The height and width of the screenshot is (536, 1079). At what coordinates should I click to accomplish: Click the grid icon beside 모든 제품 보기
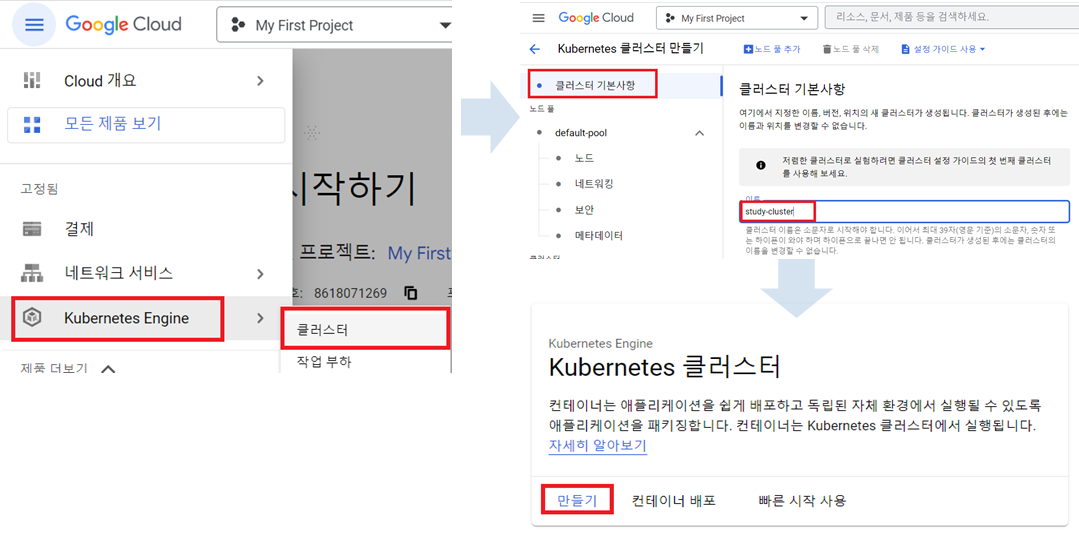32,125
